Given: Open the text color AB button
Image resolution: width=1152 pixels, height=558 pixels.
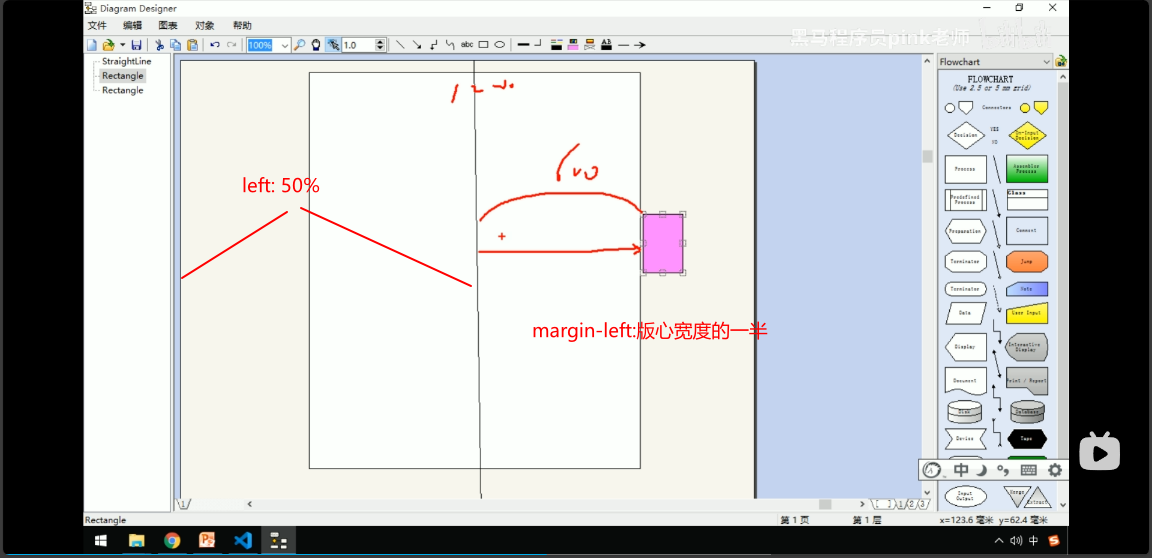Looking at the screenshot, I should pyautogui.click(x=607, y=45).
